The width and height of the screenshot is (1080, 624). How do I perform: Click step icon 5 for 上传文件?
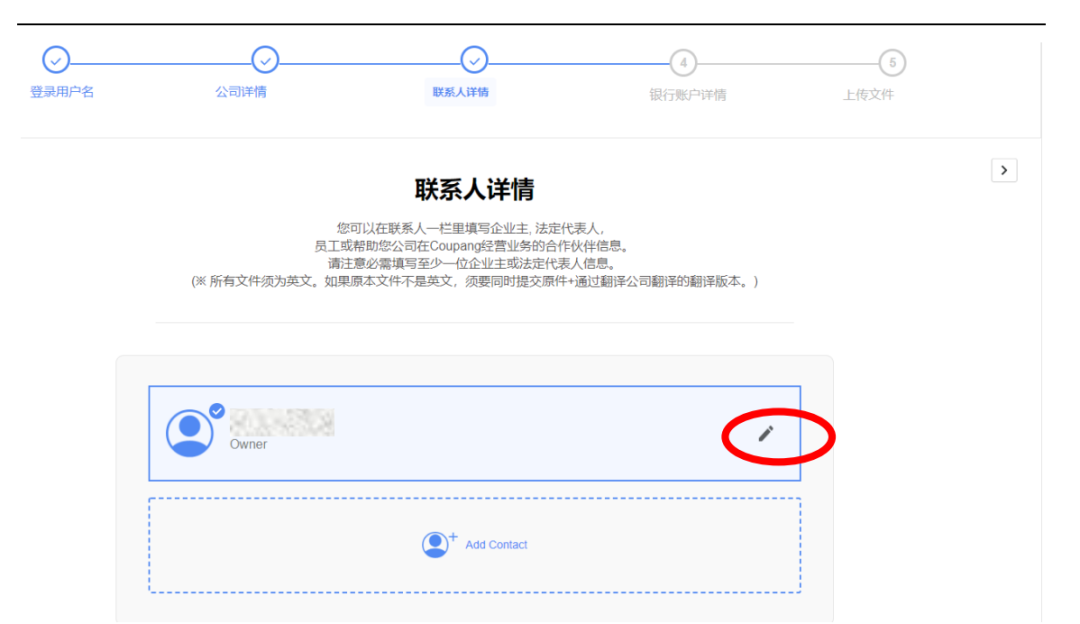pos(891,61)
